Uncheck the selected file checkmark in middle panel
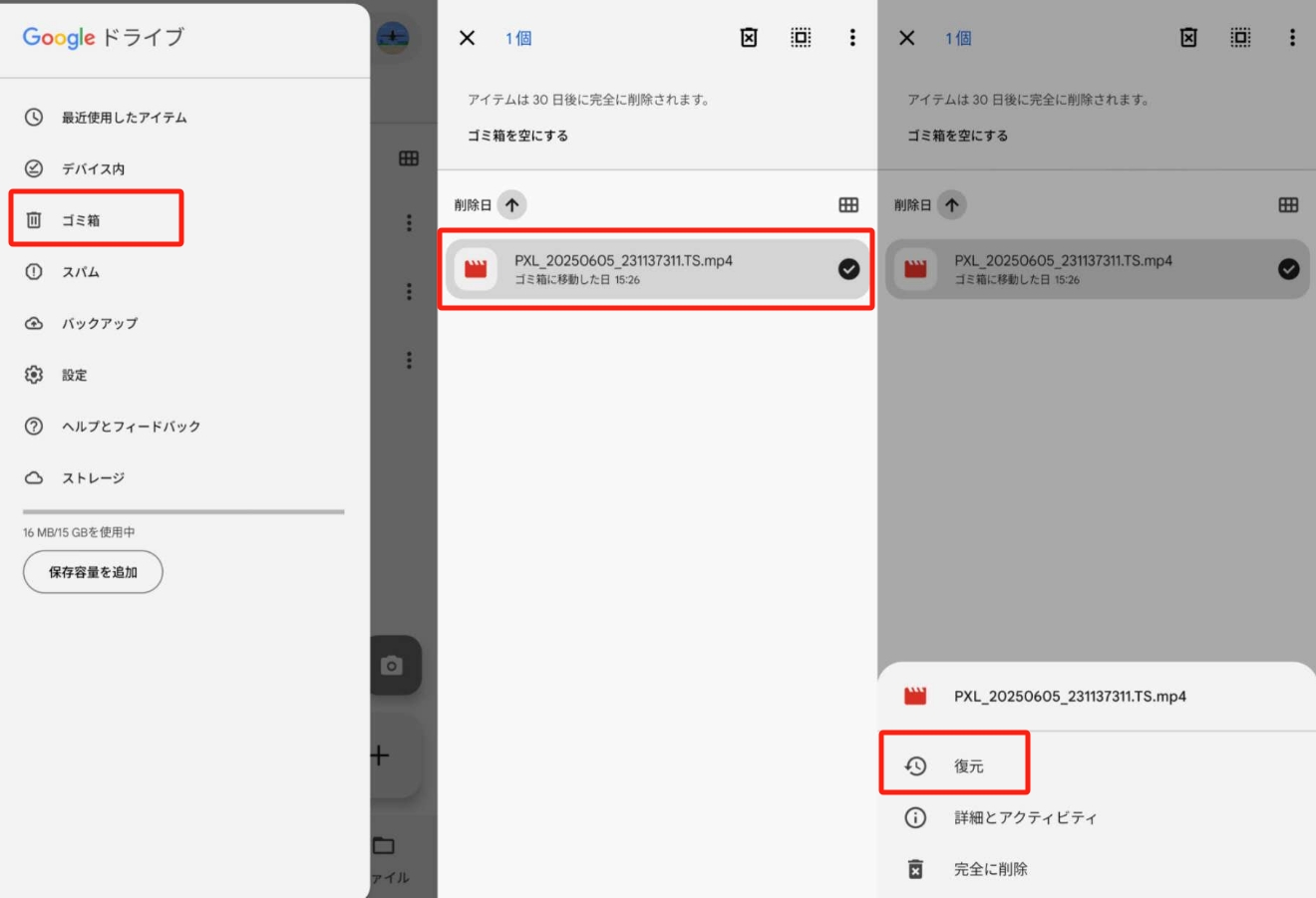 pyautogui.click(x=848, y=269)
